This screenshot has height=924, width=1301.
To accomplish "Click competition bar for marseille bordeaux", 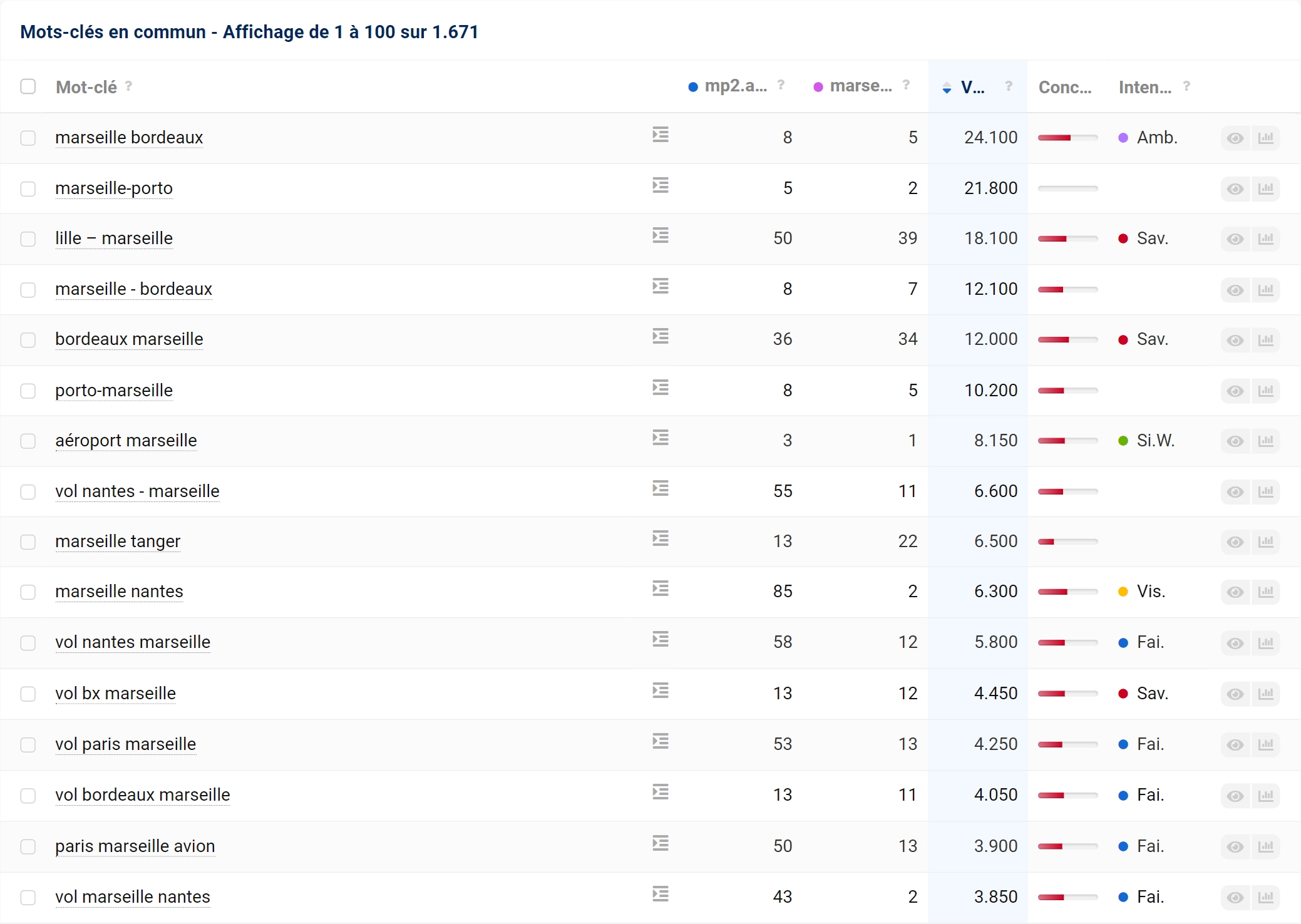I will (x=1067, y=138).
